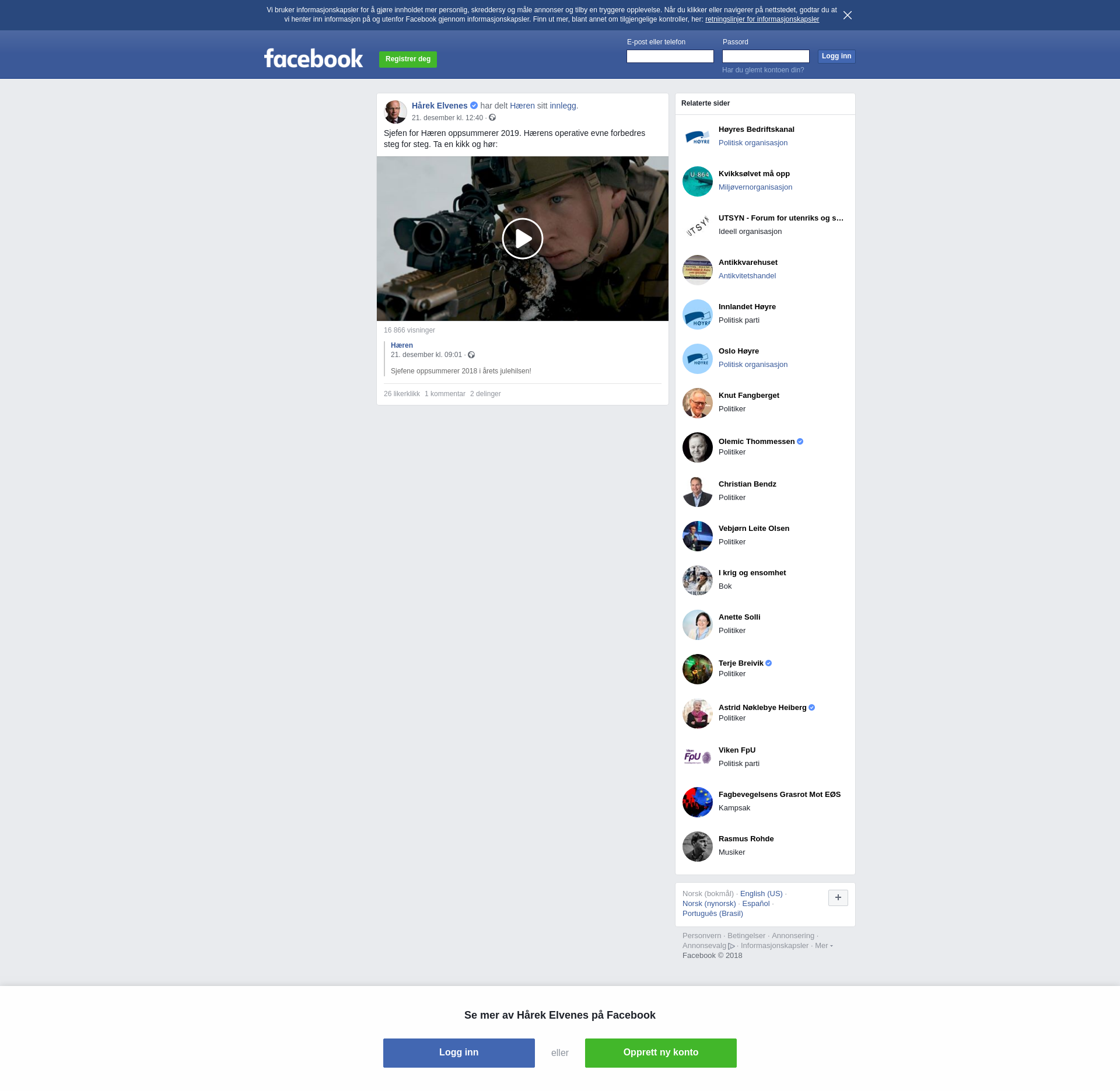
Task: Close the cookie notice banner
Action: [x=848, y=15]
